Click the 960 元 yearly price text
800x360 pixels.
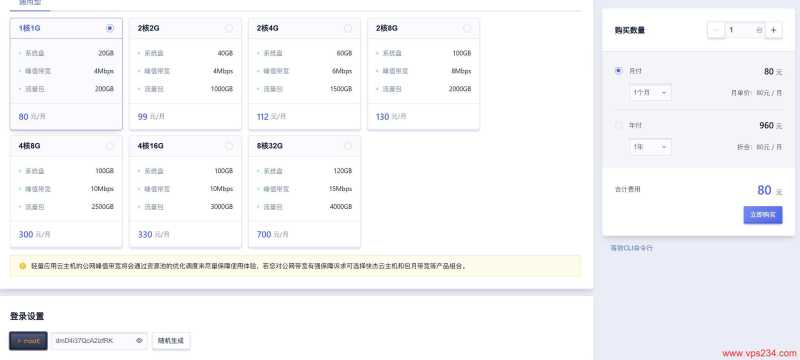click(770, 125)
